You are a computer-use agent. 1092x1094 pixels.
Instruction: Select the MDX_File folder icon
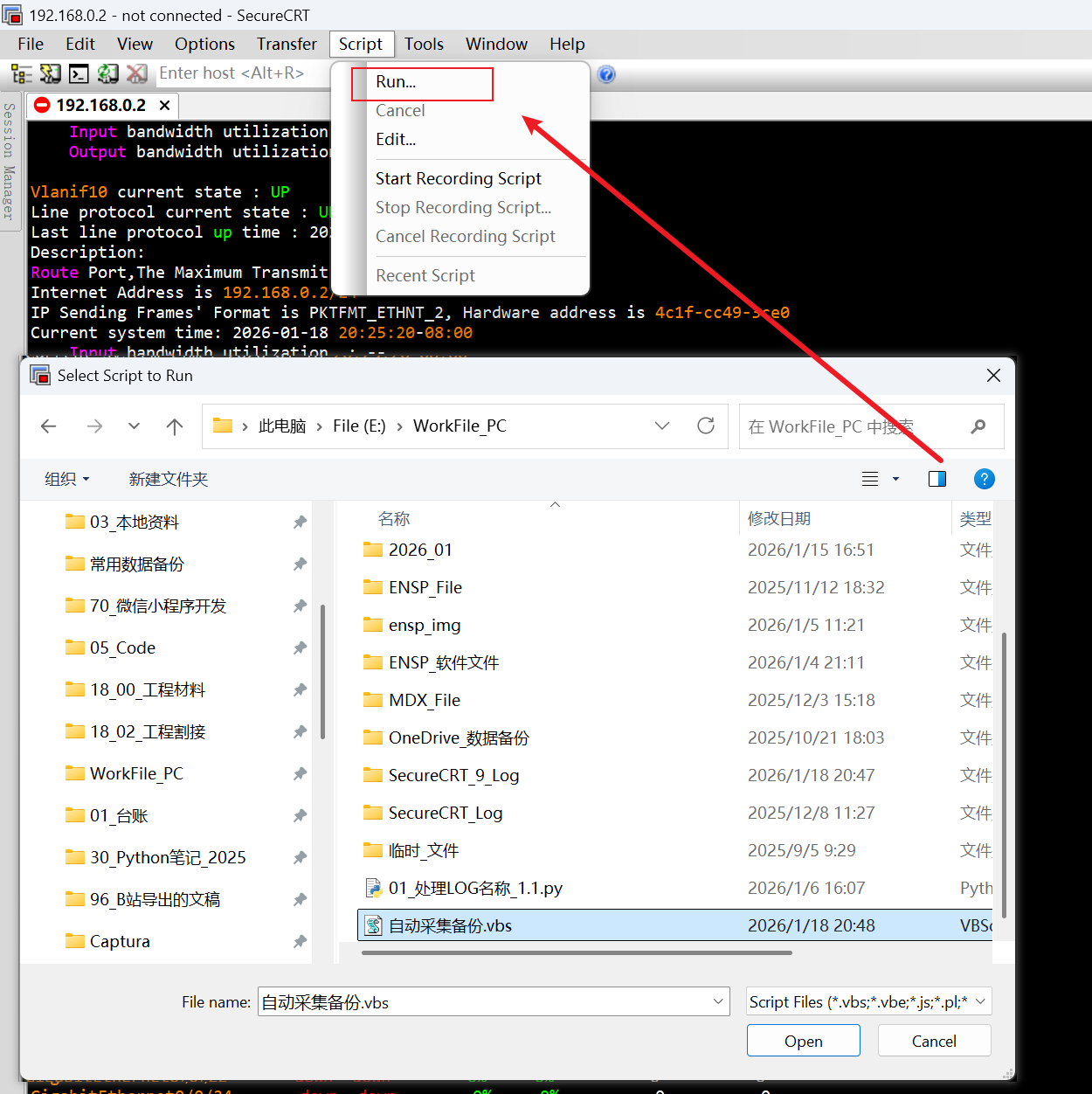373,700
